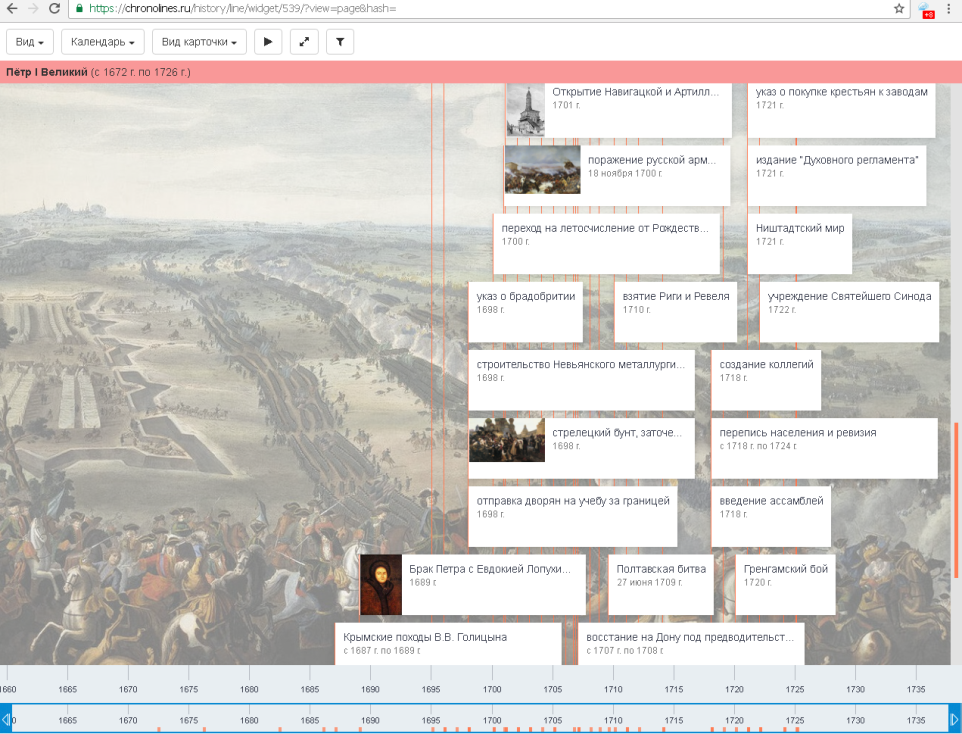This screenshot has height=734, width=962.
Task: Open the отправка дворян на учебу за границей card
Action: (x=573, y=516)
